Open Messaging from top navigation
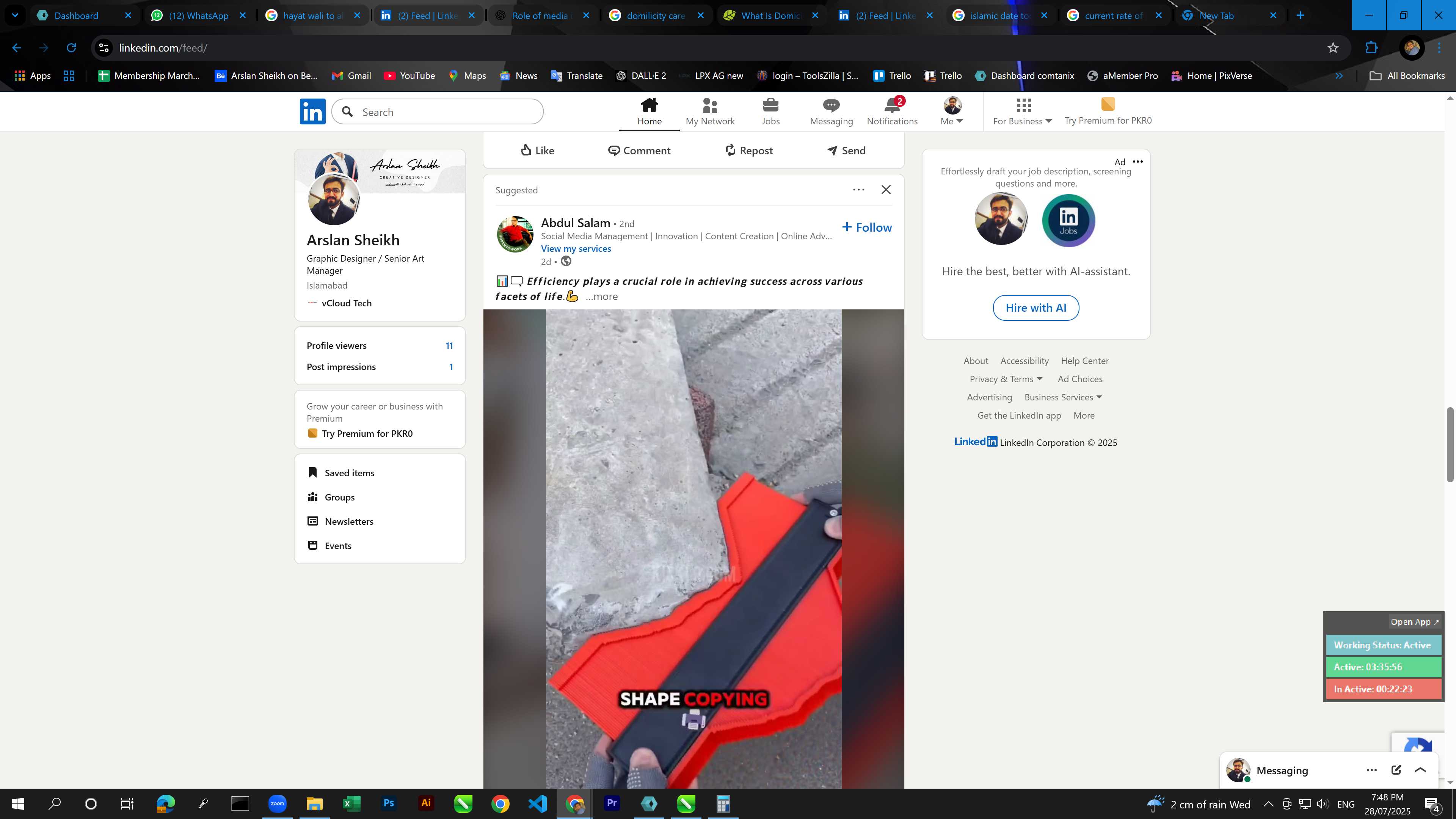Viewport: 1456px width, 819px height. click(x=831, y=111)
